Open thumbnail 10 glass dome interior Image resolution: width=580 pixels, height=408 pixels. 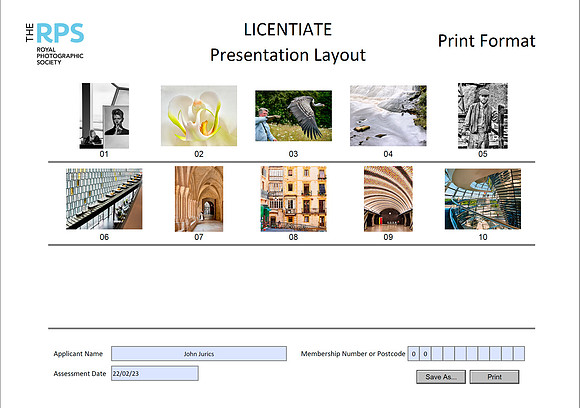point(483,199)
